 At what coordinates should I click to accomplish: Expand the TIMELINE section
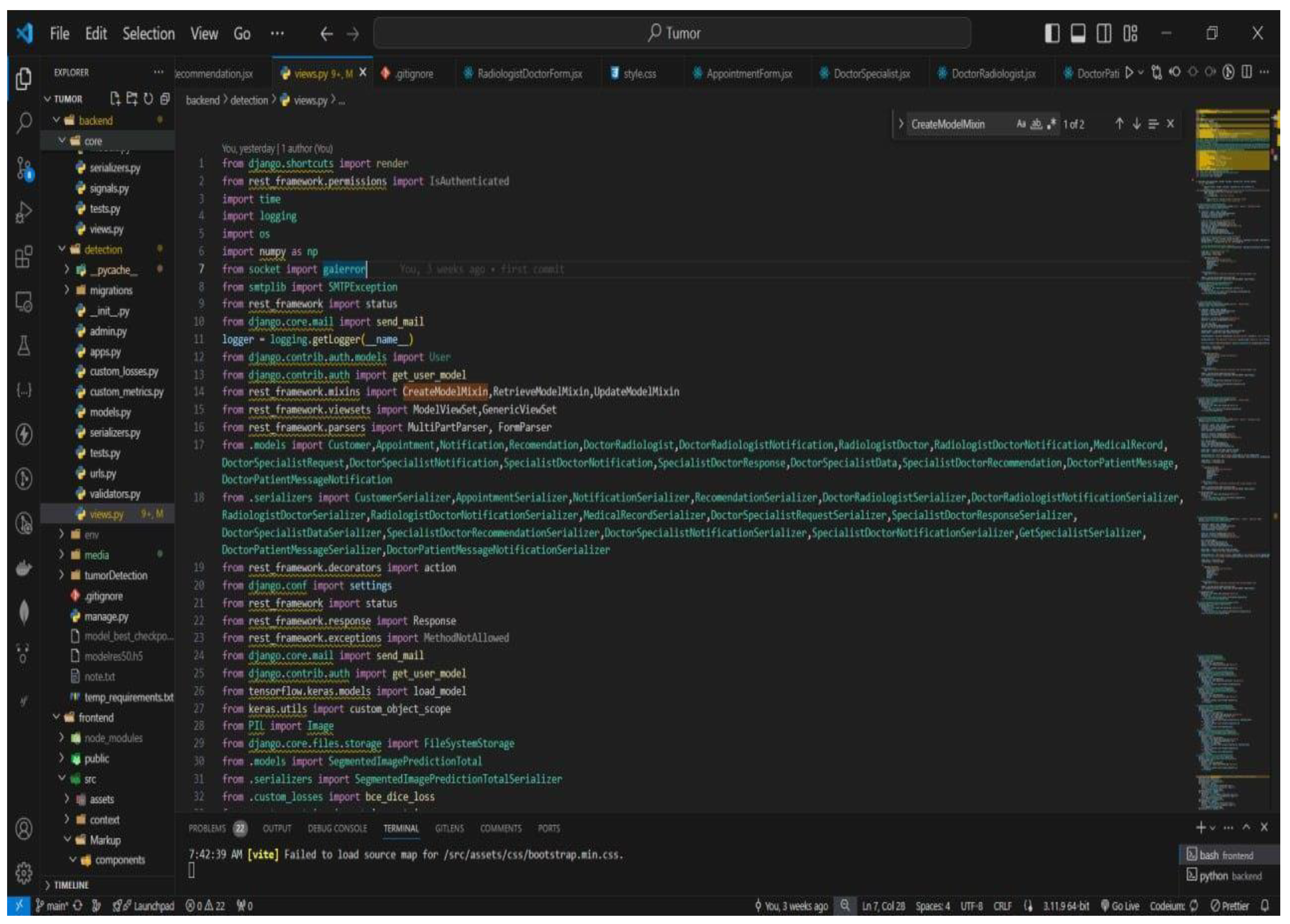71,885
